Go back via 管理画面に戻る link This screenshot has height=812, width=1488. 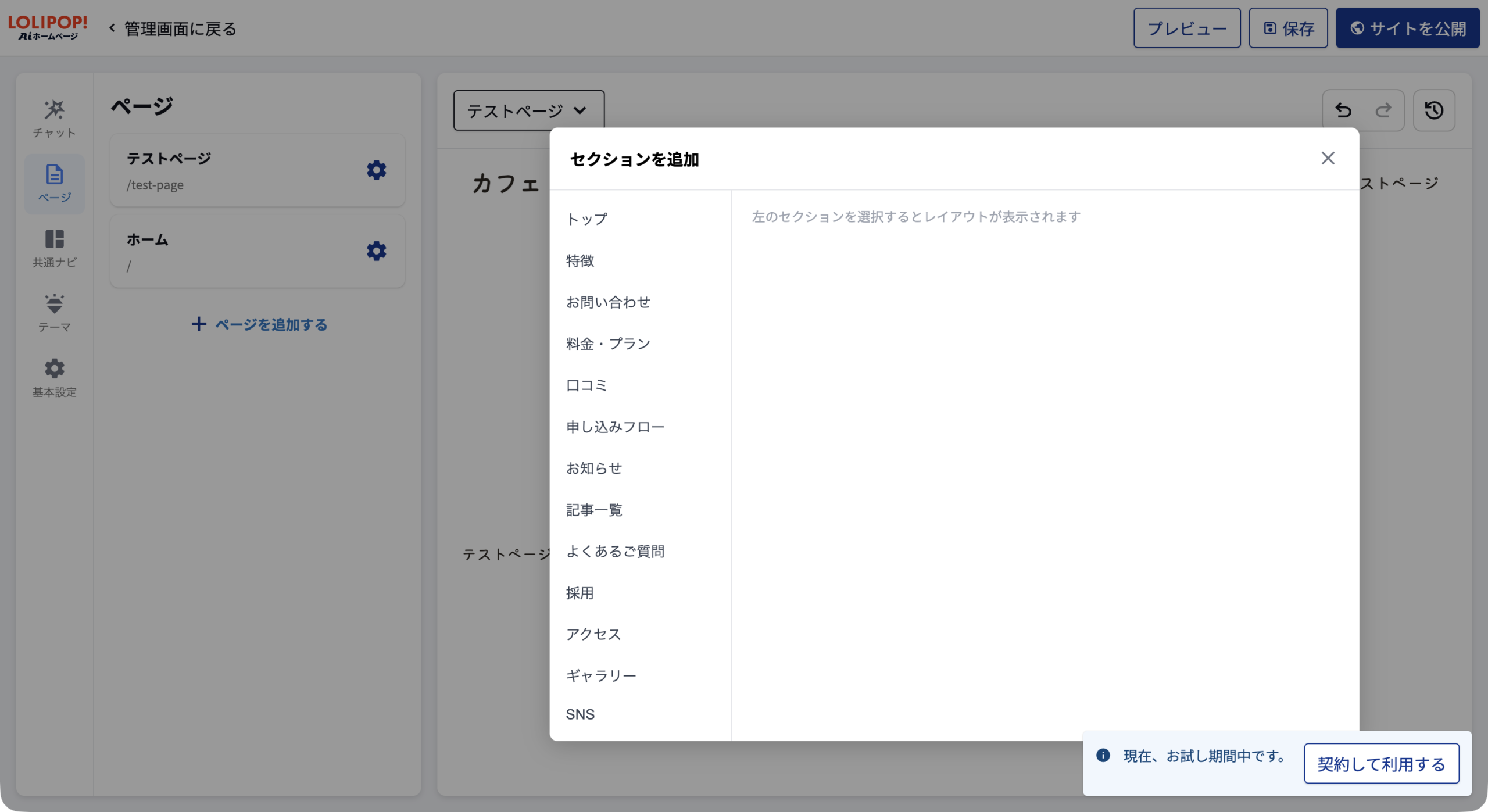173,28
